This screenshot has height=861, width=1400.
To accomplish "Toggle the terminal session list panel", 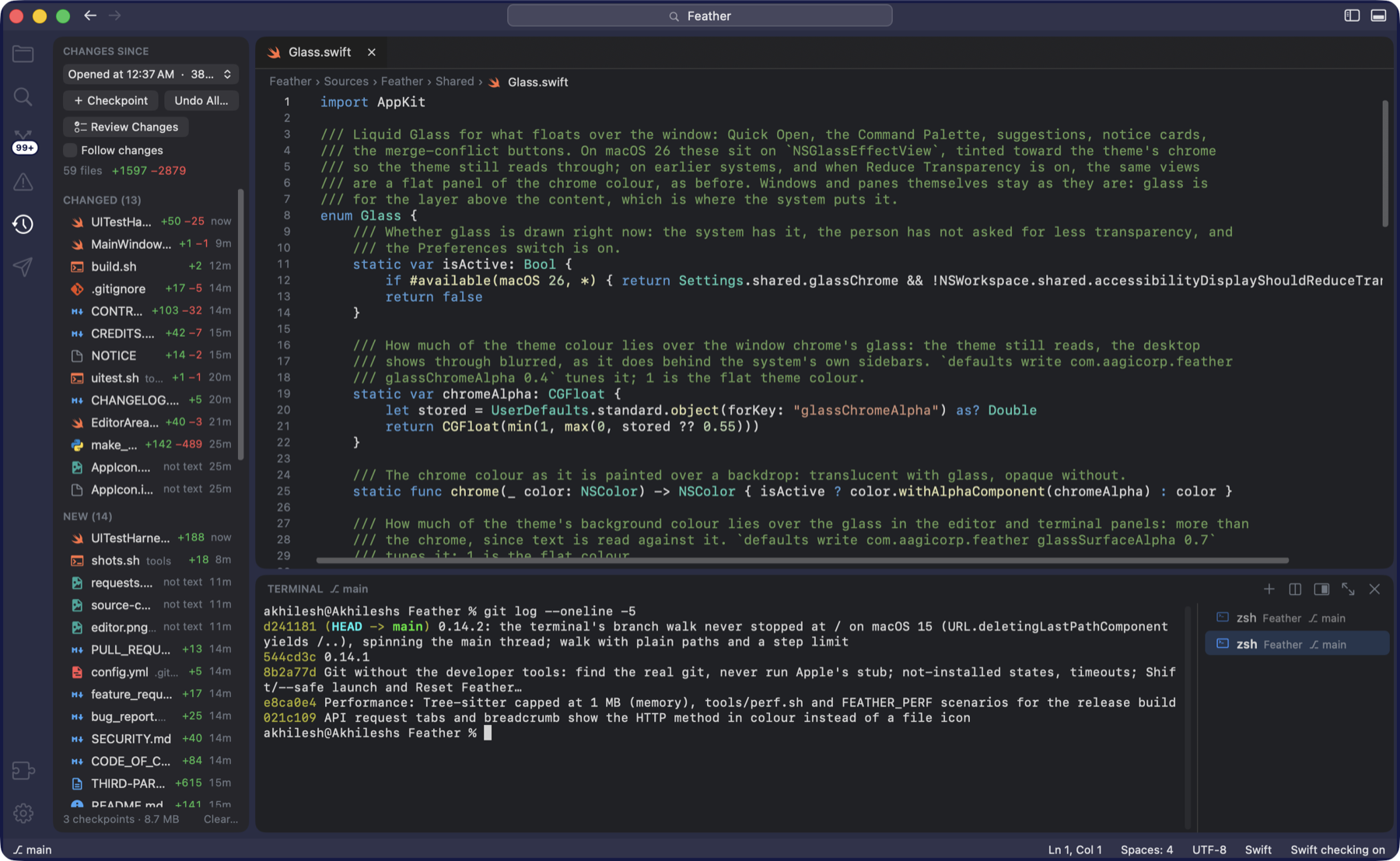I will pyautogui.click(x=1321, y=589).
